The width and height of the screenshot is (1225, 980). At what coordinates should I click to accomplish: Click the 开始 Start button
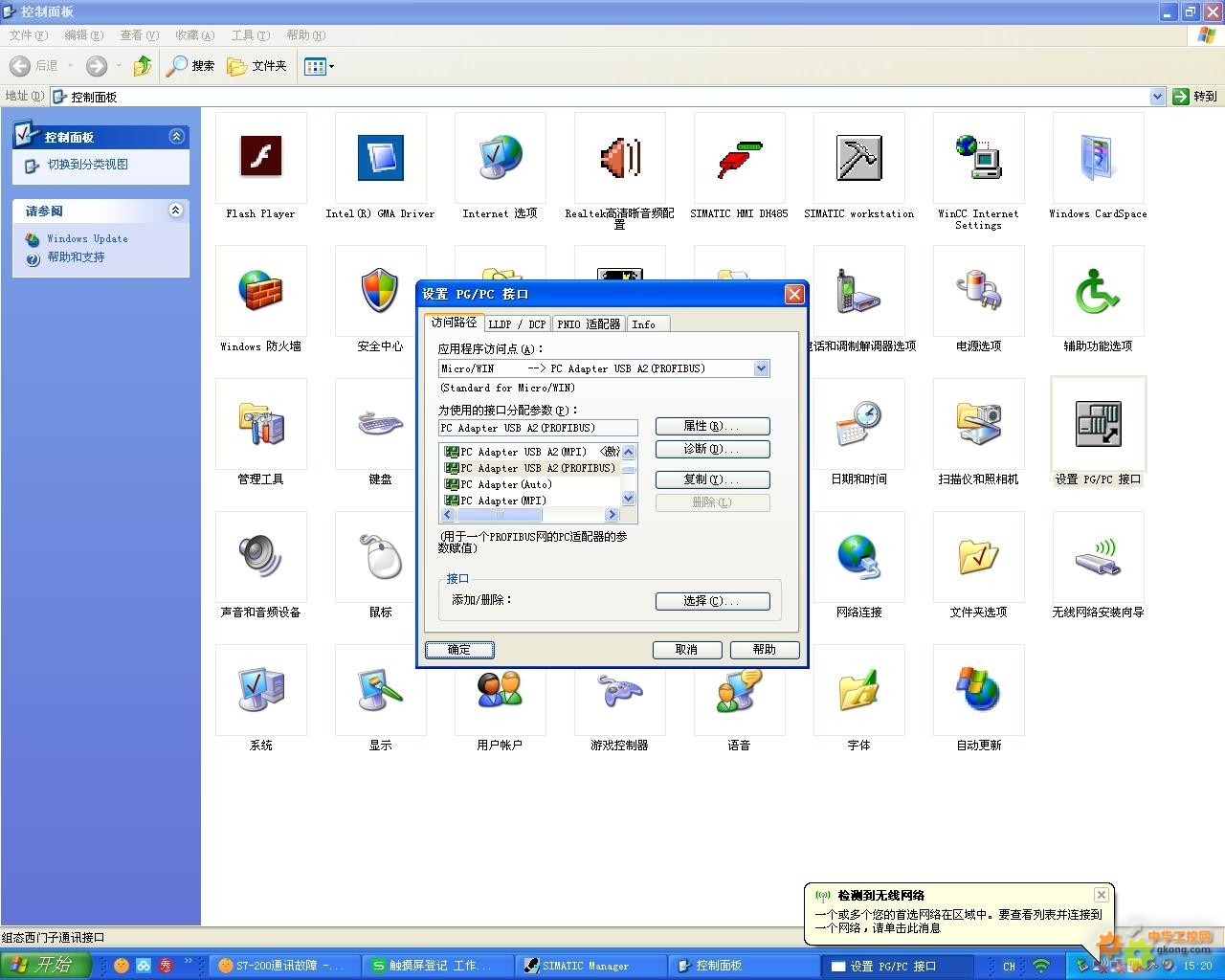45,965
